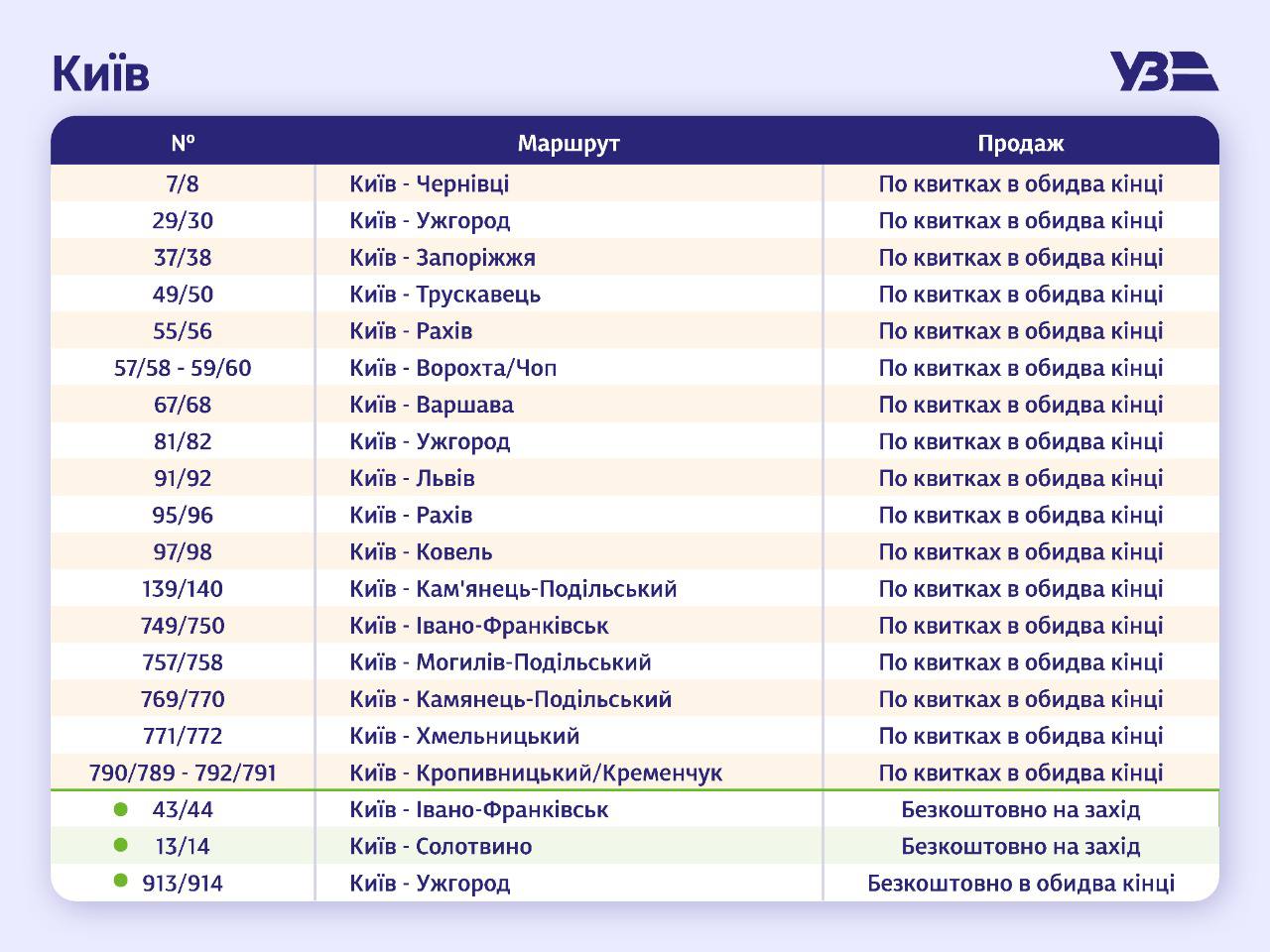Click the Київ - Варшава route

tap(431, 405)
